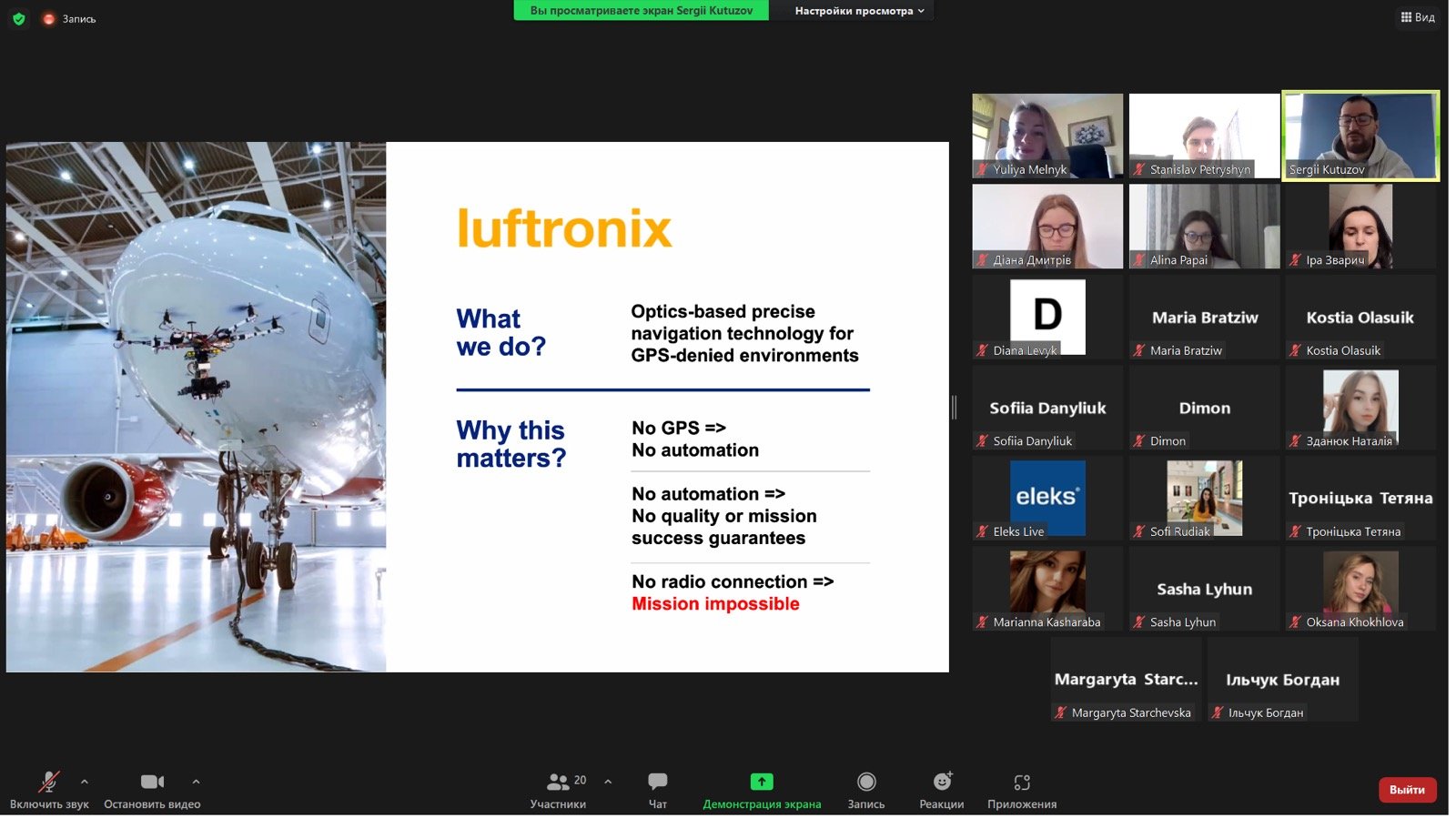Click Eleks logo avatar image
This screenshot has width=1456, height=818.
[1047, 498]
